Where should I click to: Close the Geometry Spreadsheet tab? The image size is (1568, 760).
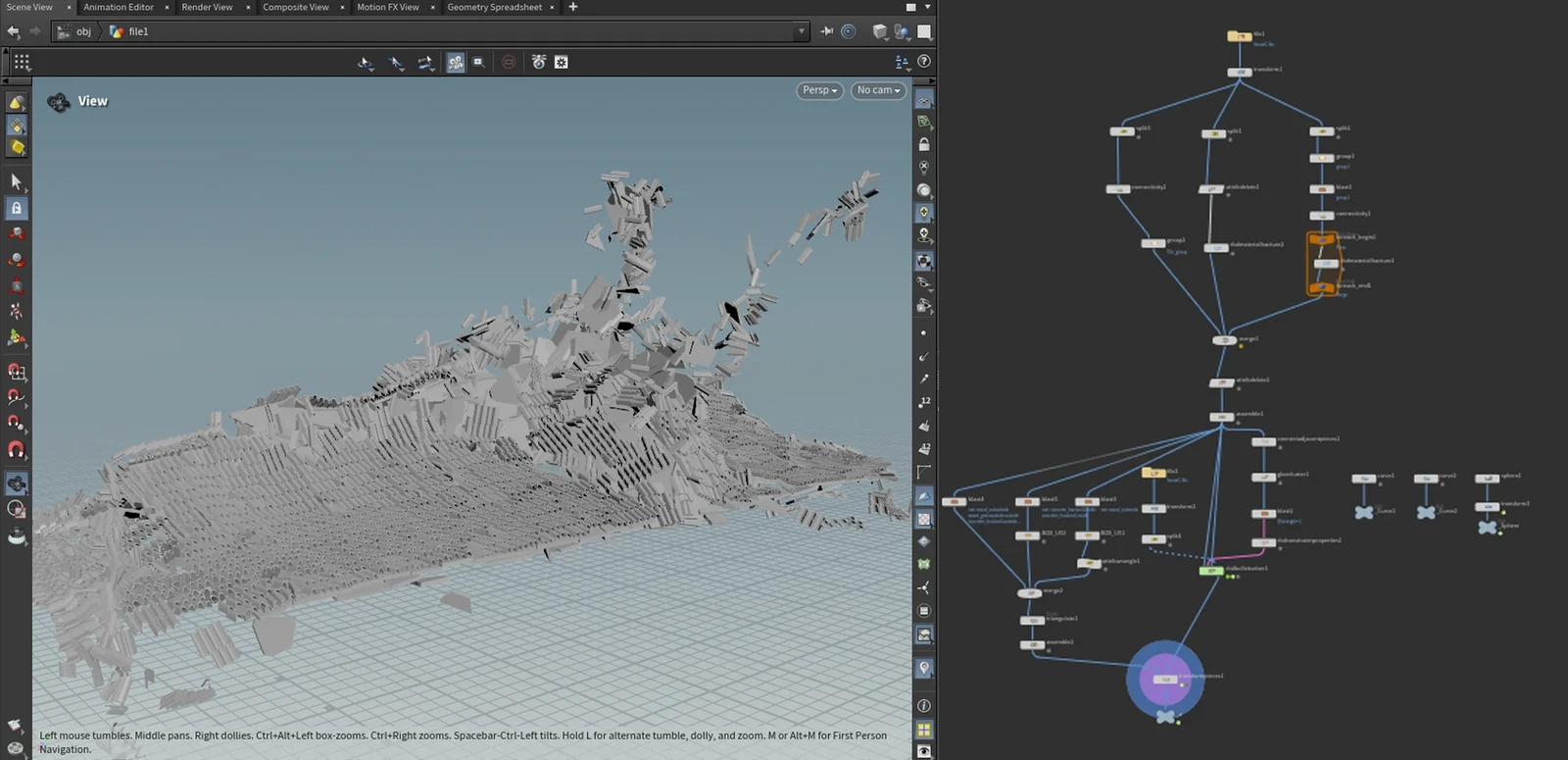click(553, 7)
